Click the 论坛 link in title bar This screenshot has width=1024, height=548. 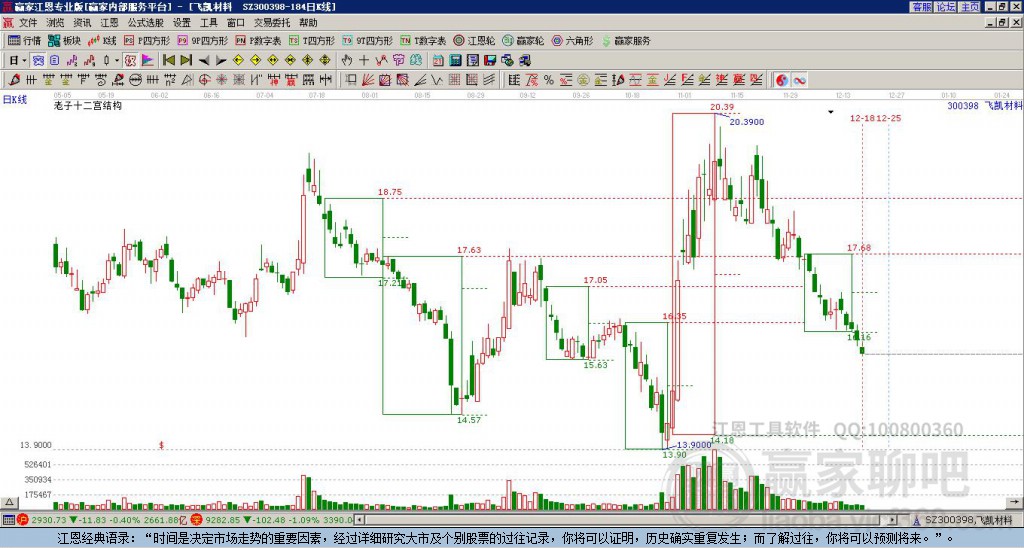946,7
